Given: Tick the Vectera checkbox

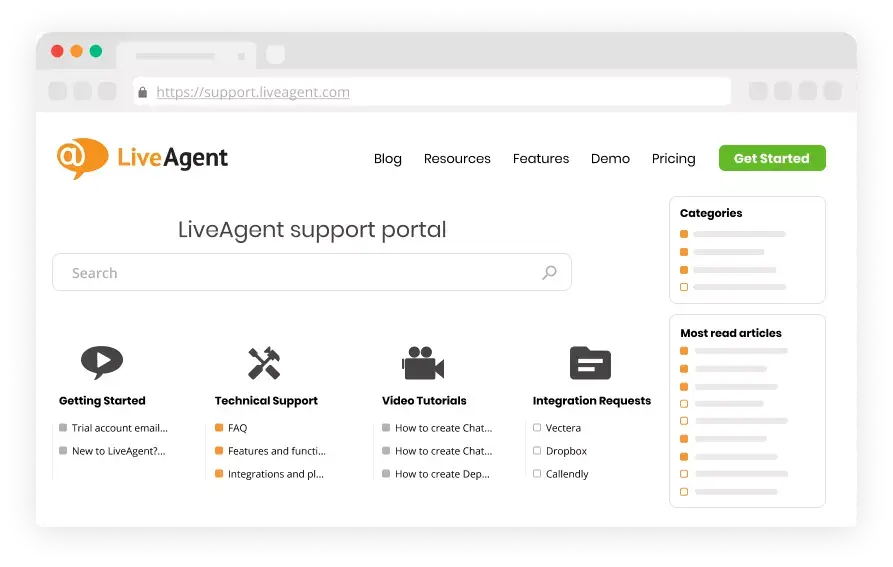Looking at the screenshot, I should (x=537, y=428).
